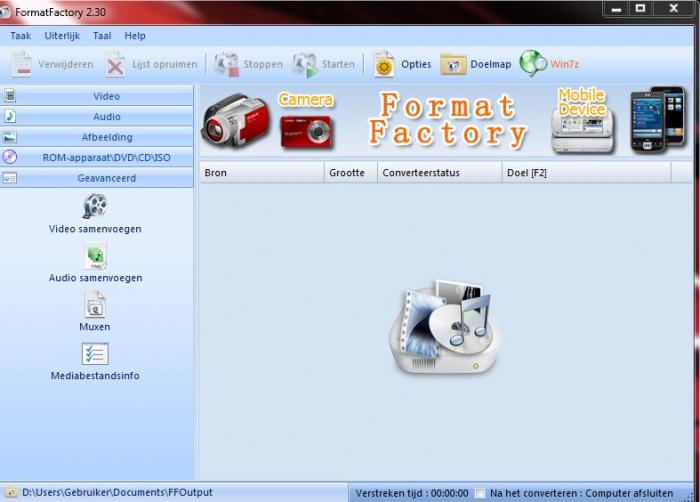Click the Stoppen toolbar label
This screenshot has height=502, width=700.
[x=263, y=65]
